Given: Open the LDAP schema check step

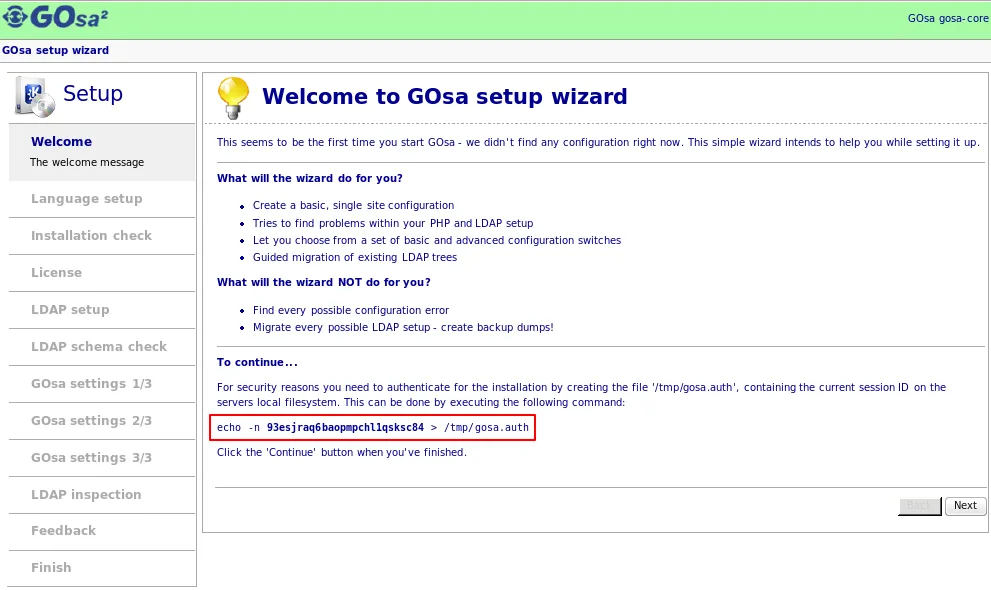Looking at the screenshot, I should 99,347.
